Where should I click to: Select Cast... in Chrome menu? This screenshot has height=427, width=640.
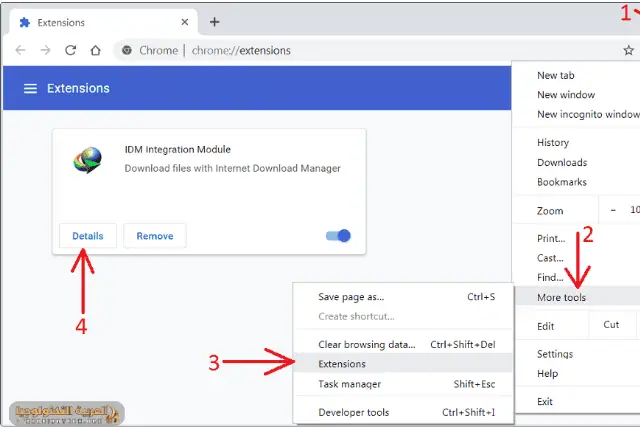pyautogui.click(x=550, y=258)
